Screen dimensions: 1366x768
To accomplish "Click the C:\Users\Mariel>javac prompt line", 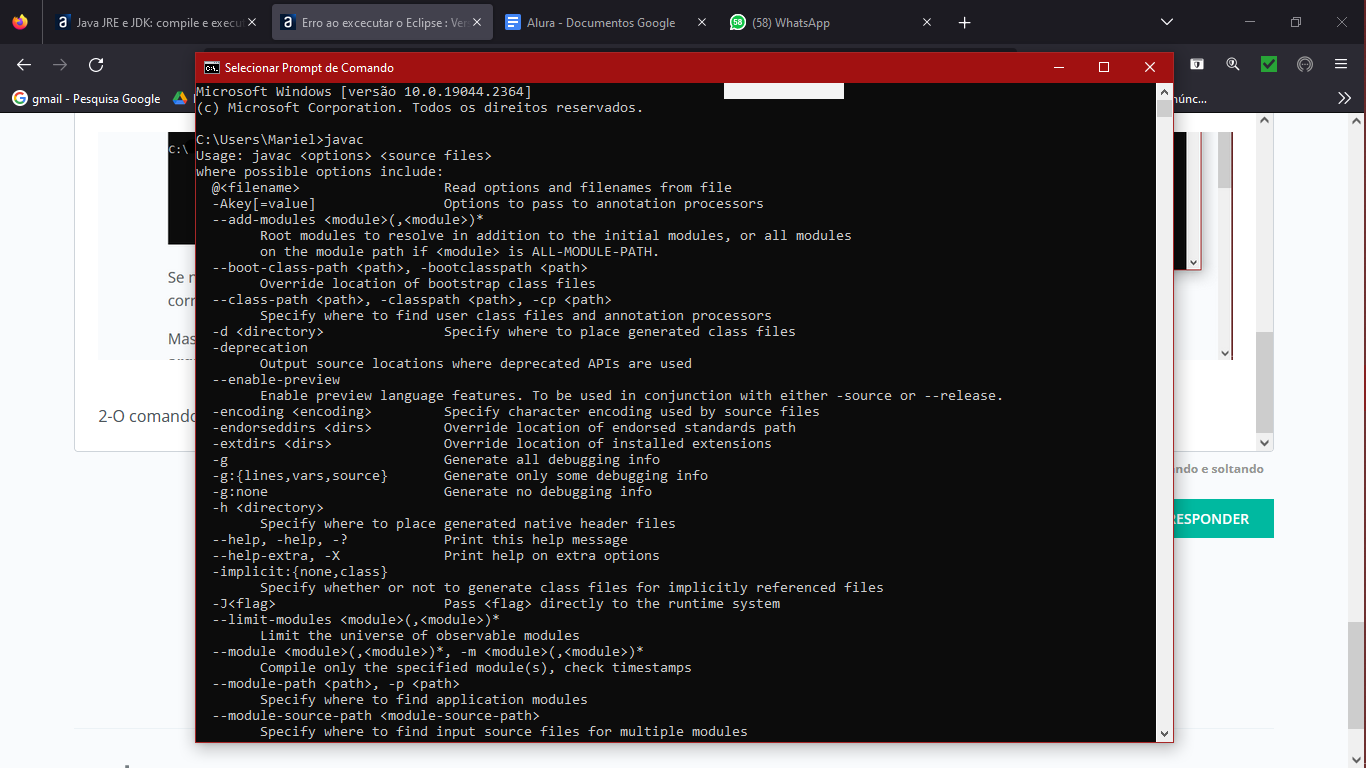I will point(280,140).
